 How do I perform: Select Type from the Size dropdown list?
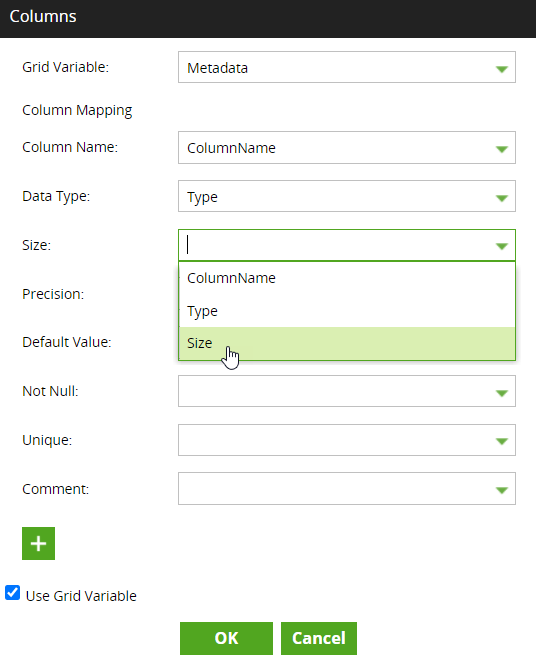coord(347,311)
